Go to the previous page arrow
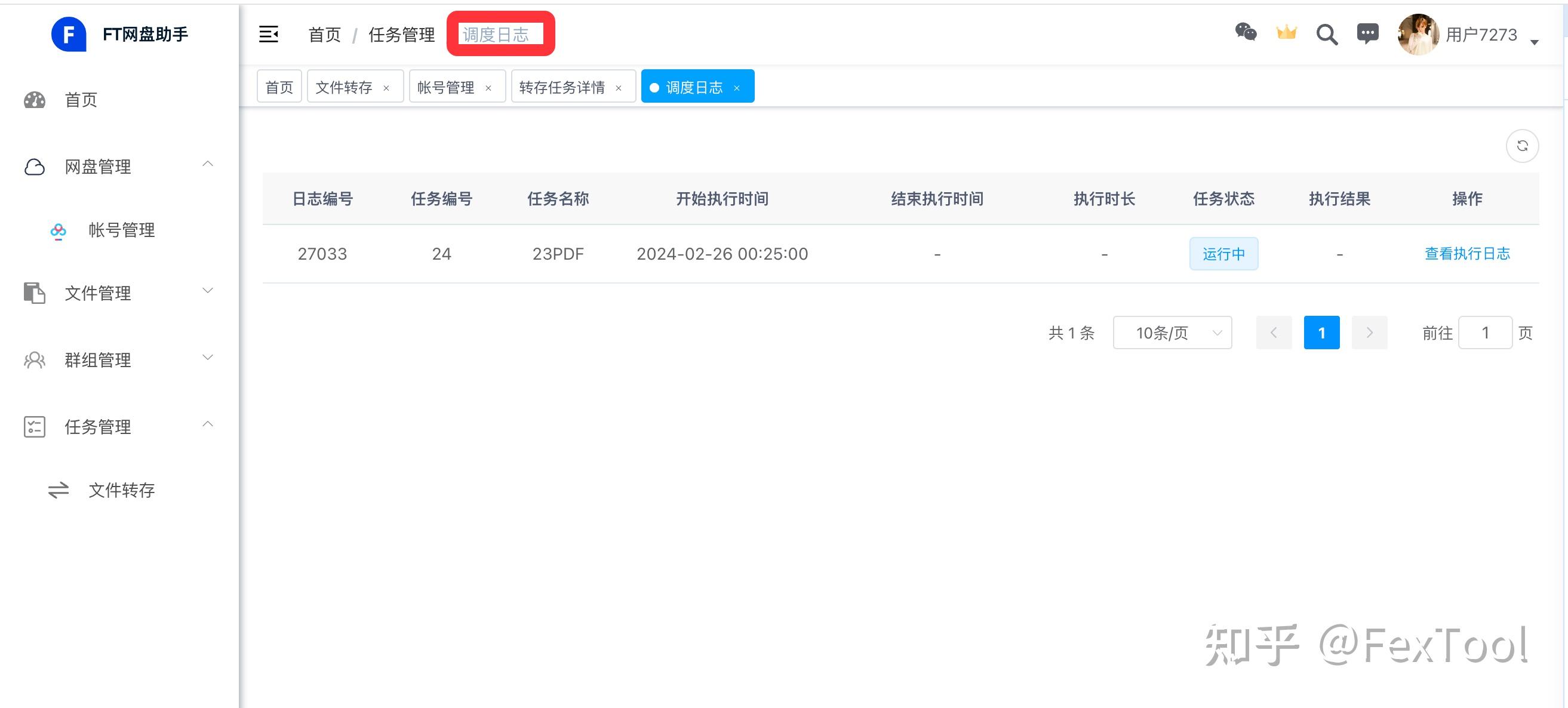 tap(1274, 333)
